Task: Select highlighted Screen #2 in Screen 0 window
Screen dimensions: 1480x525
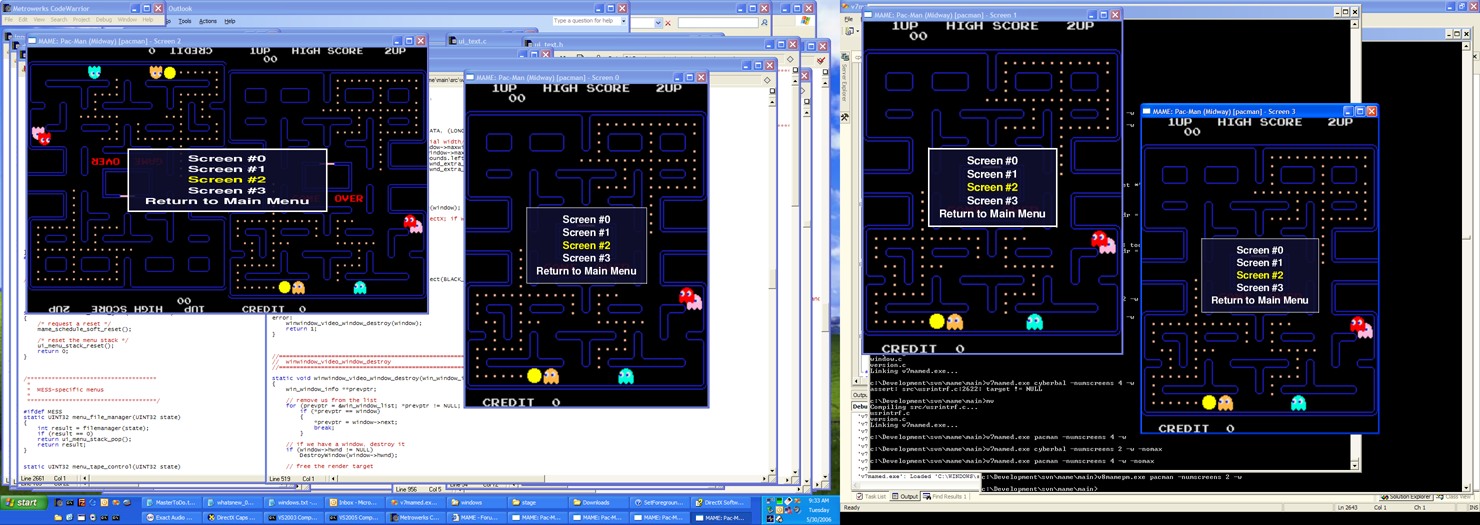Action: coord(586,245)
